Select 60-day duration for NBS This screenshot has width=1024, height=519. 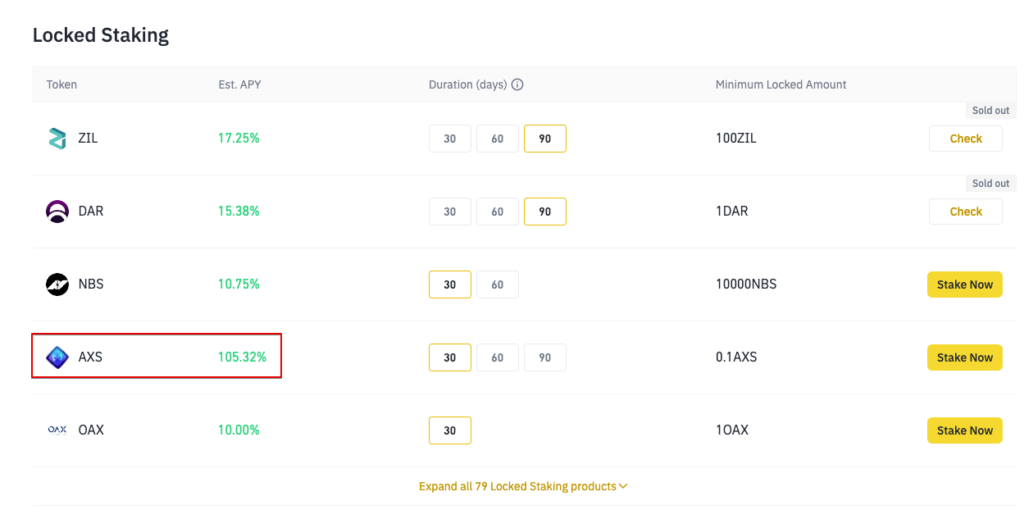click(498, 285)
